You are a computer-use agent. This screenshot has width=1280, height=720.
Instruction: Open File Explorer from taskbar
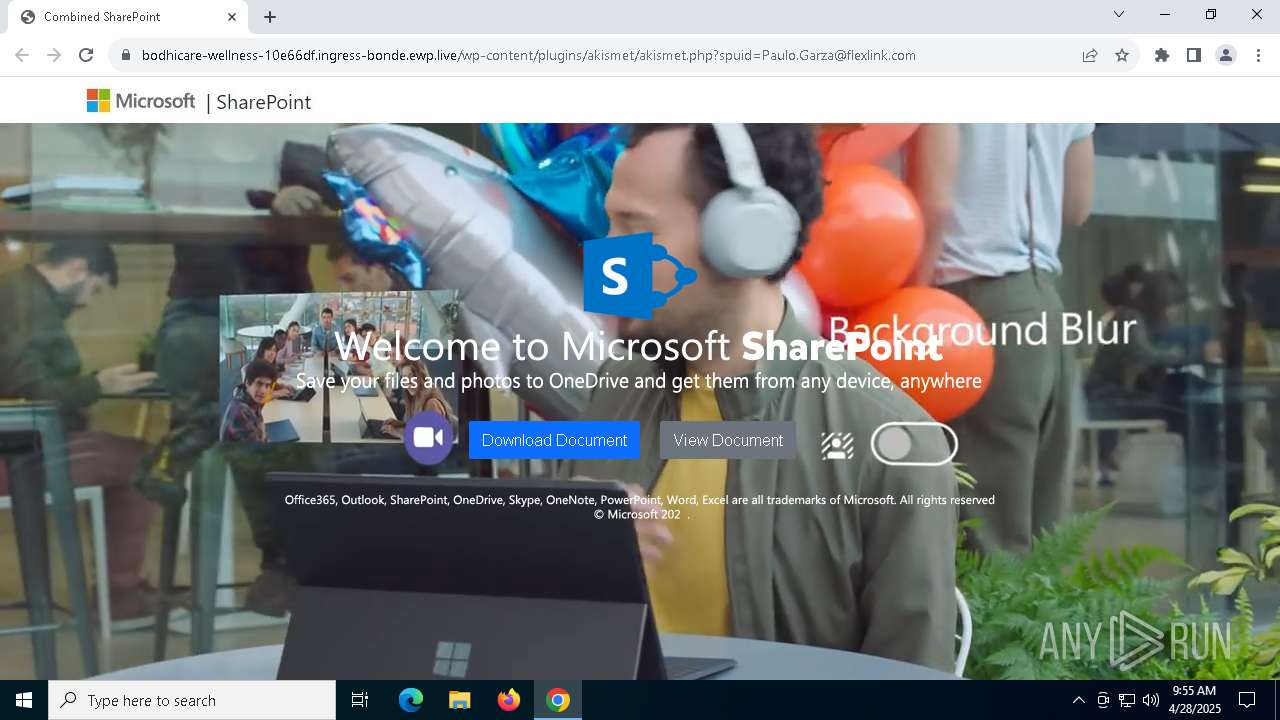point(460,700)
